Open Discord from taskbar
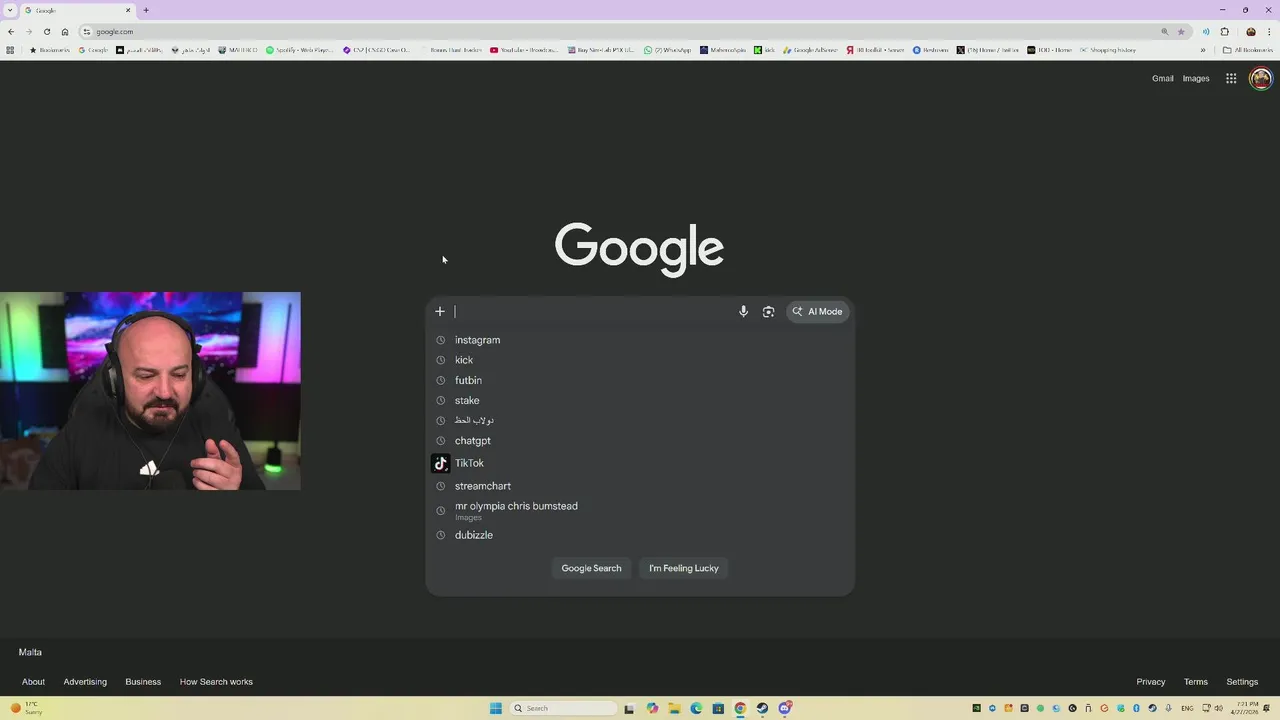 point(785,708)
